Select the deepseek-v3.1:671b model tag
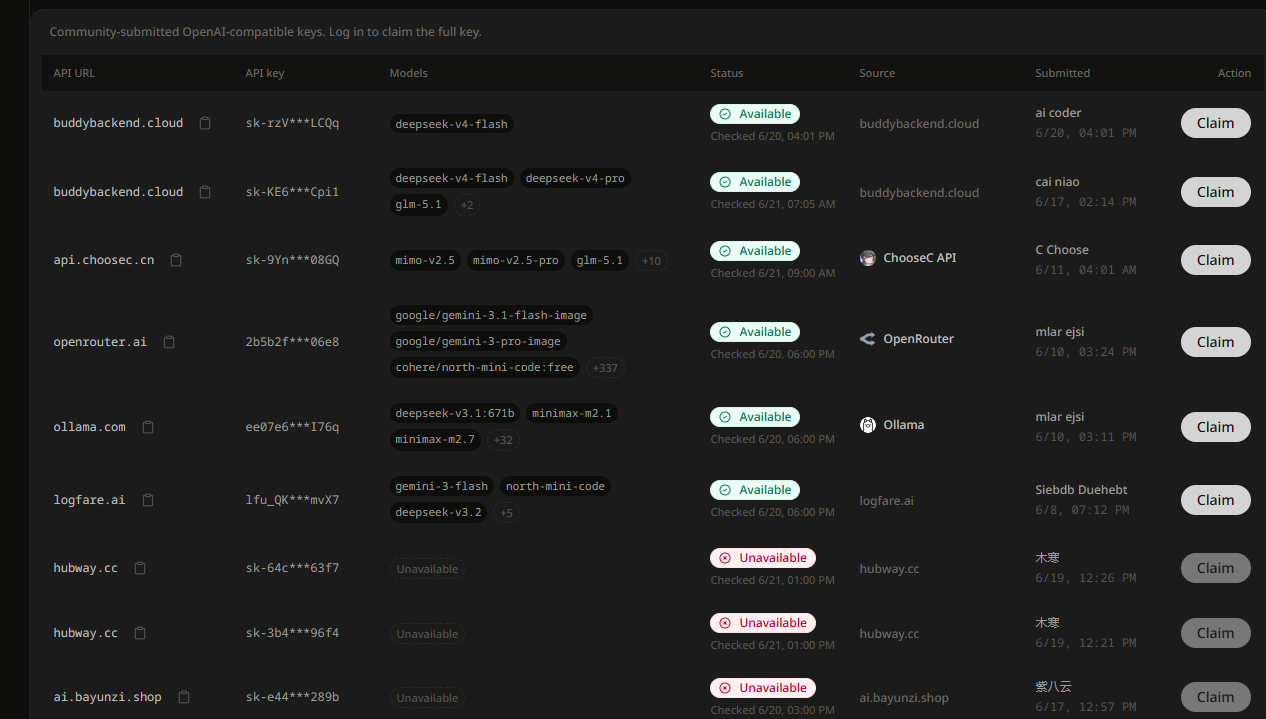 [455, 413]
